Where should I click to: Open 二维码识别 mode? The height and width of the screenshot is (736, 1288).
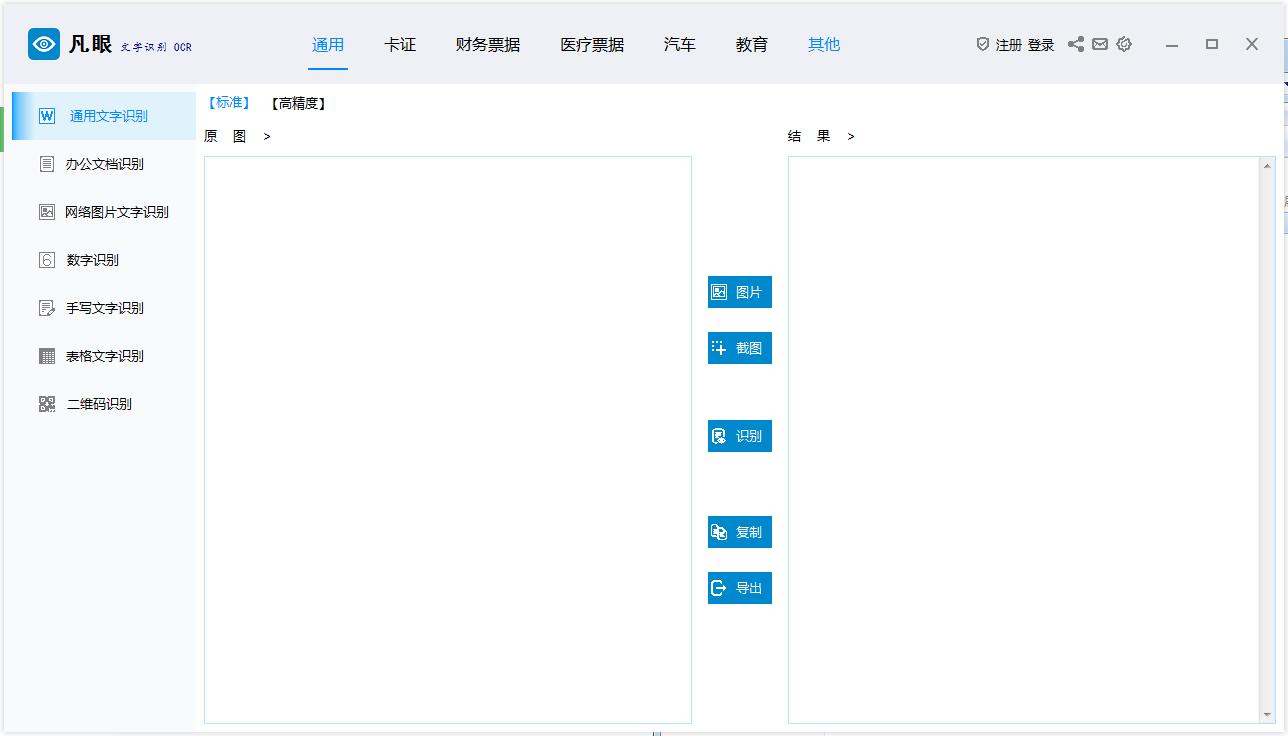(x=104, y=404)
